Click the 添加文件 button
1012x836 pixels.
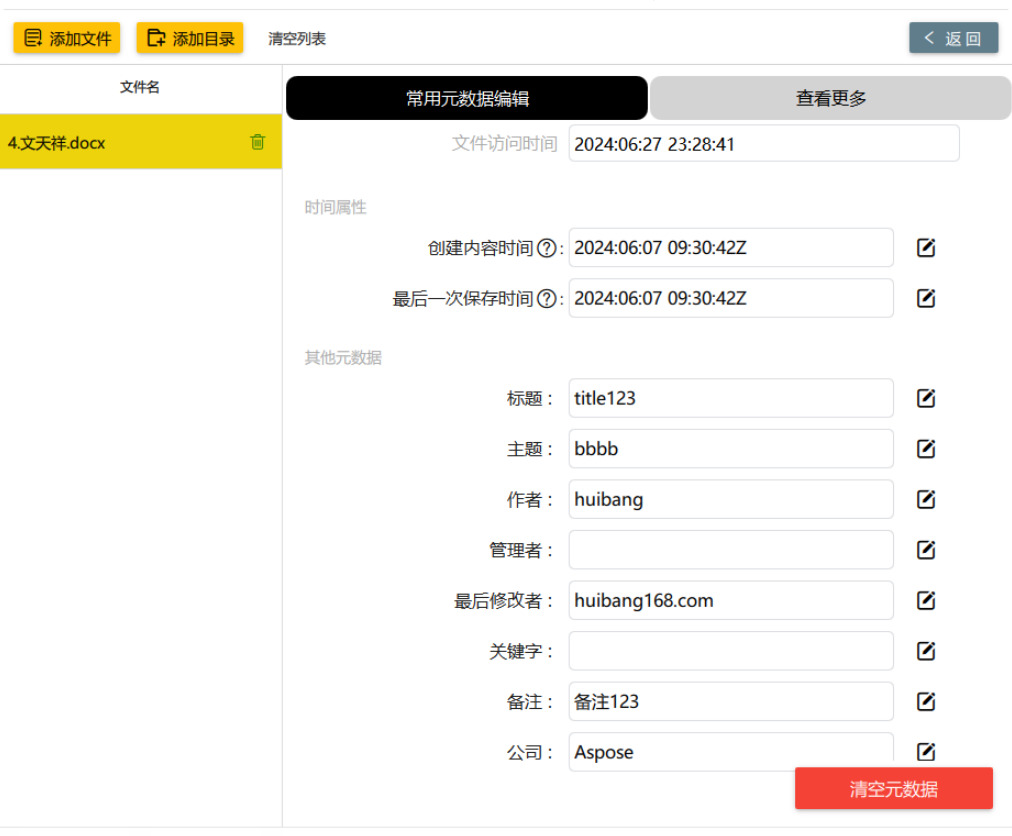click(x=66, y=37)
